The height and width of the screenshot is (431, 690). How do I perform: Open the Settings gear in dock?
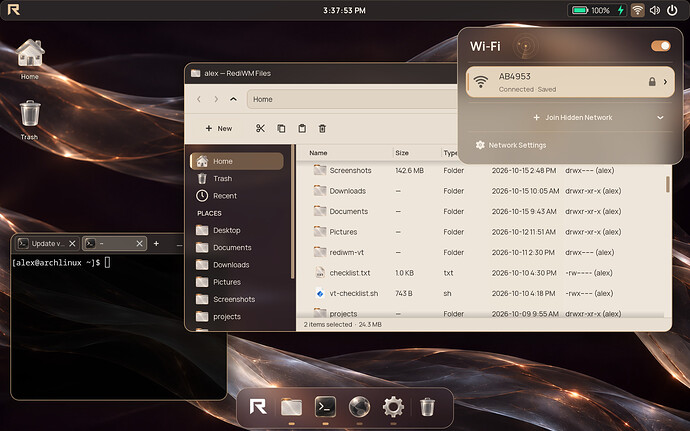pos(393,407)
